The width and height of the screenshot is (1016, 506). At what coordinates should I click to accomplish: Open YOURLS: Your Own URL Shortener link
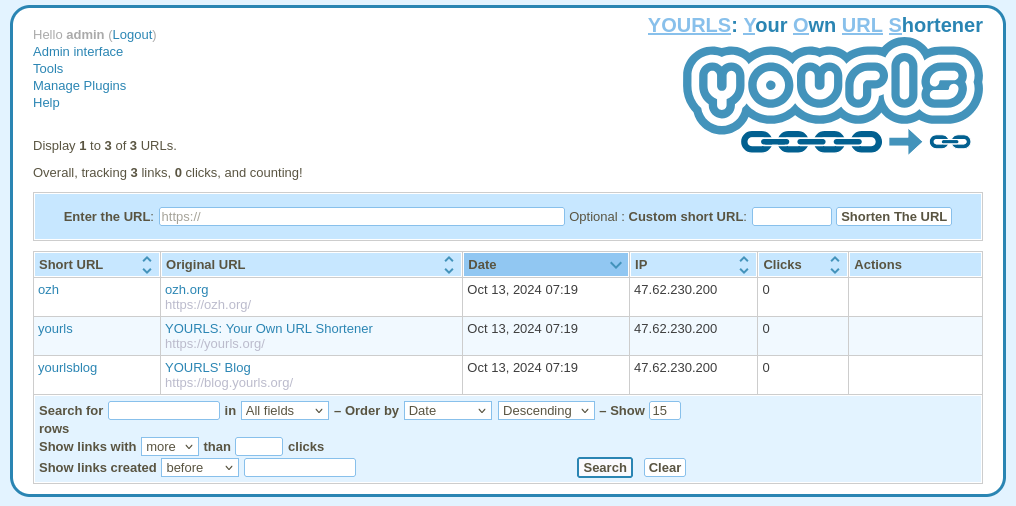point(269,328)
